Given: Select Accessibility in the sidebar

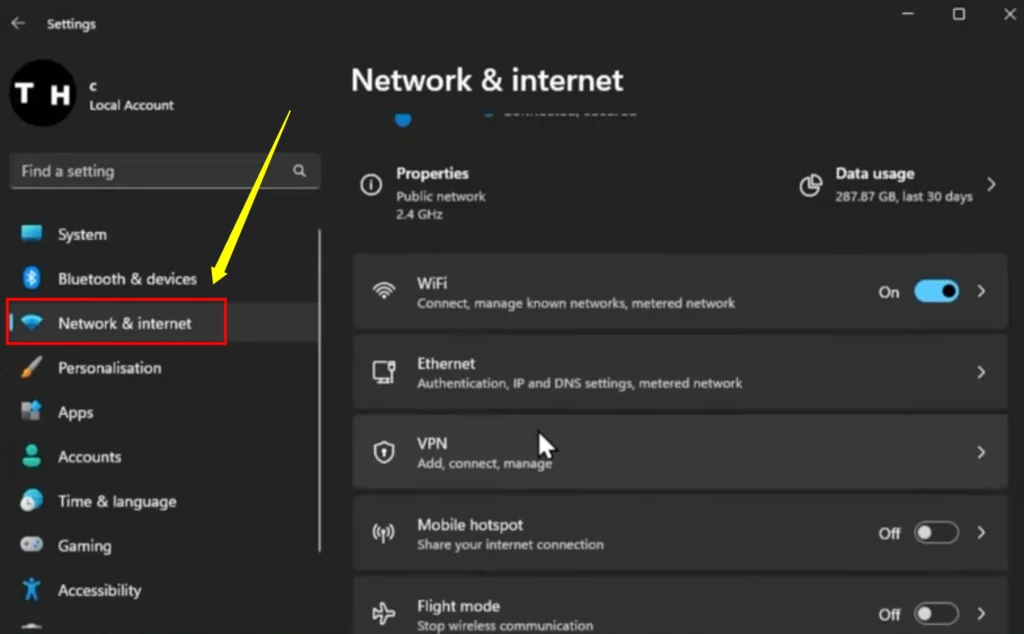Looking at the screenshot, I should (x=163, y=590).
